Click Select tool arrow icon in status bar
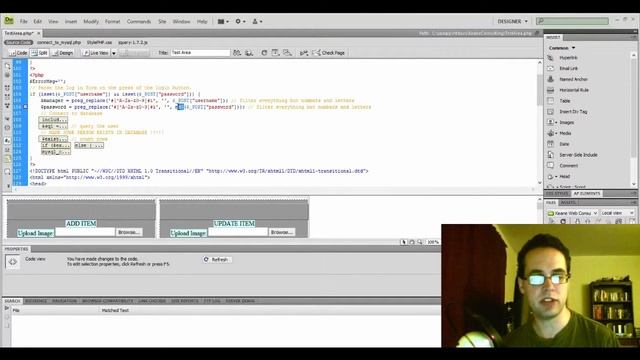 pos(404,242)
